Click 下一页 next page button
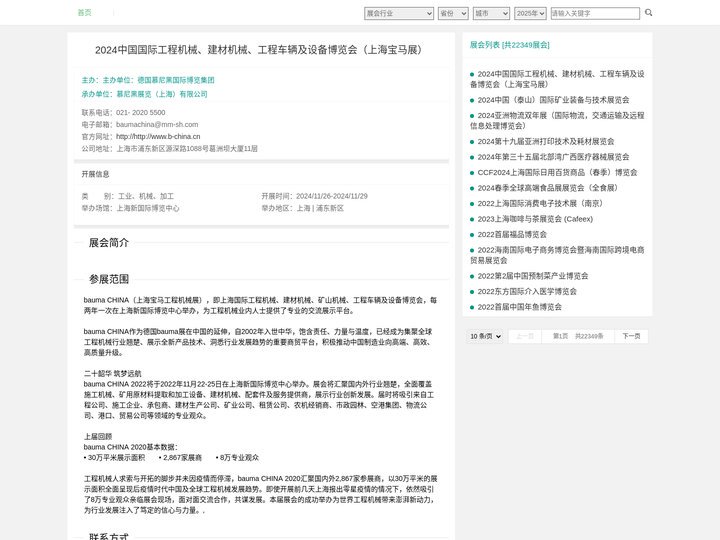Image resolution: width=720 pixels, height=540 pixels. tap(631, 336)
